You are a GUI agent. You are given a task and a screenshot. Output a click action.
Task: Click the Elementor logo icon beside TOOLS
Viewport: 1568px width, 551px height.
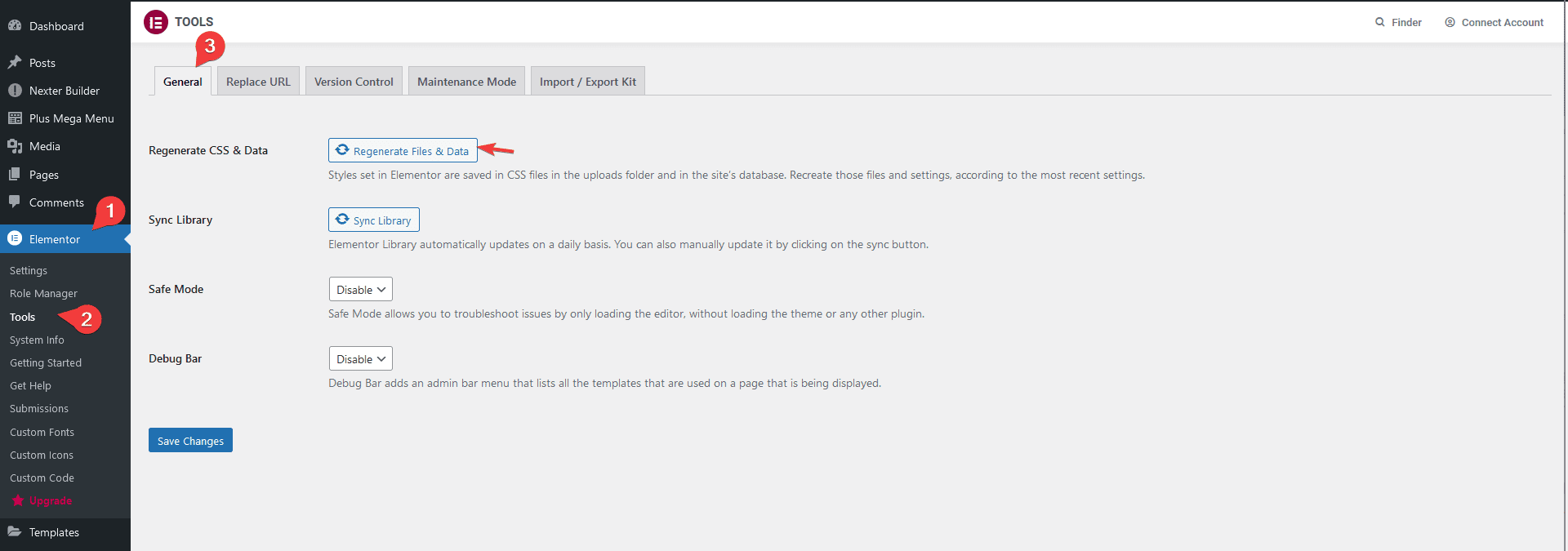point(156,22)
